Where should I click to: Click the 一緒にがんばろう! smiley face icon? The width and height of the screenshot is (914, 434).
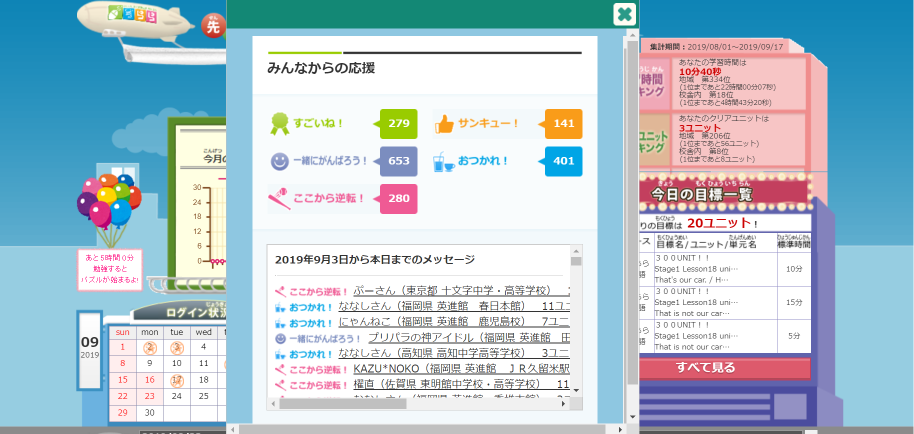tap(279, 161)
